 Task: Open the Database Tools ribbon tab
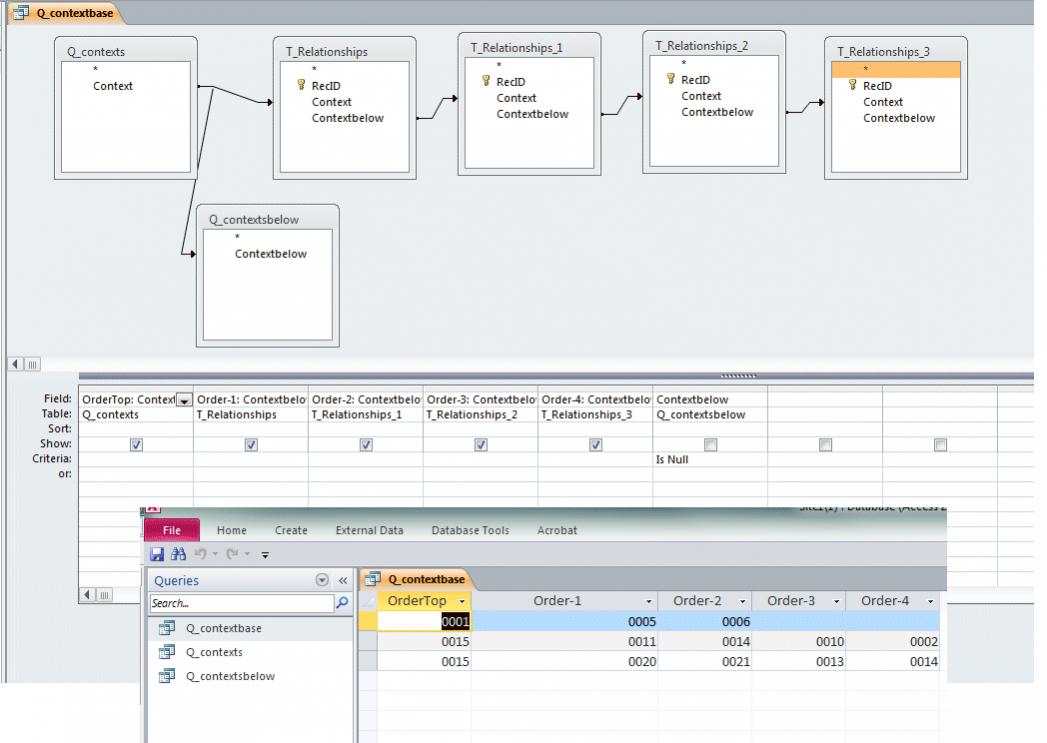tap(470, 530)
